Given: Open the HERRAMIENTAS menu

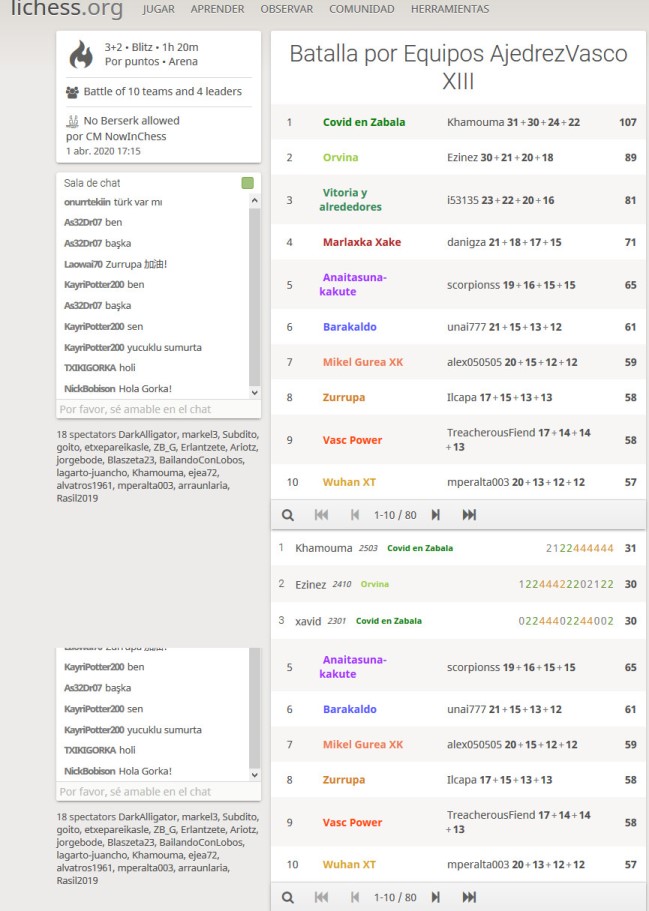Looking at the screenshot, I should 449,9.
